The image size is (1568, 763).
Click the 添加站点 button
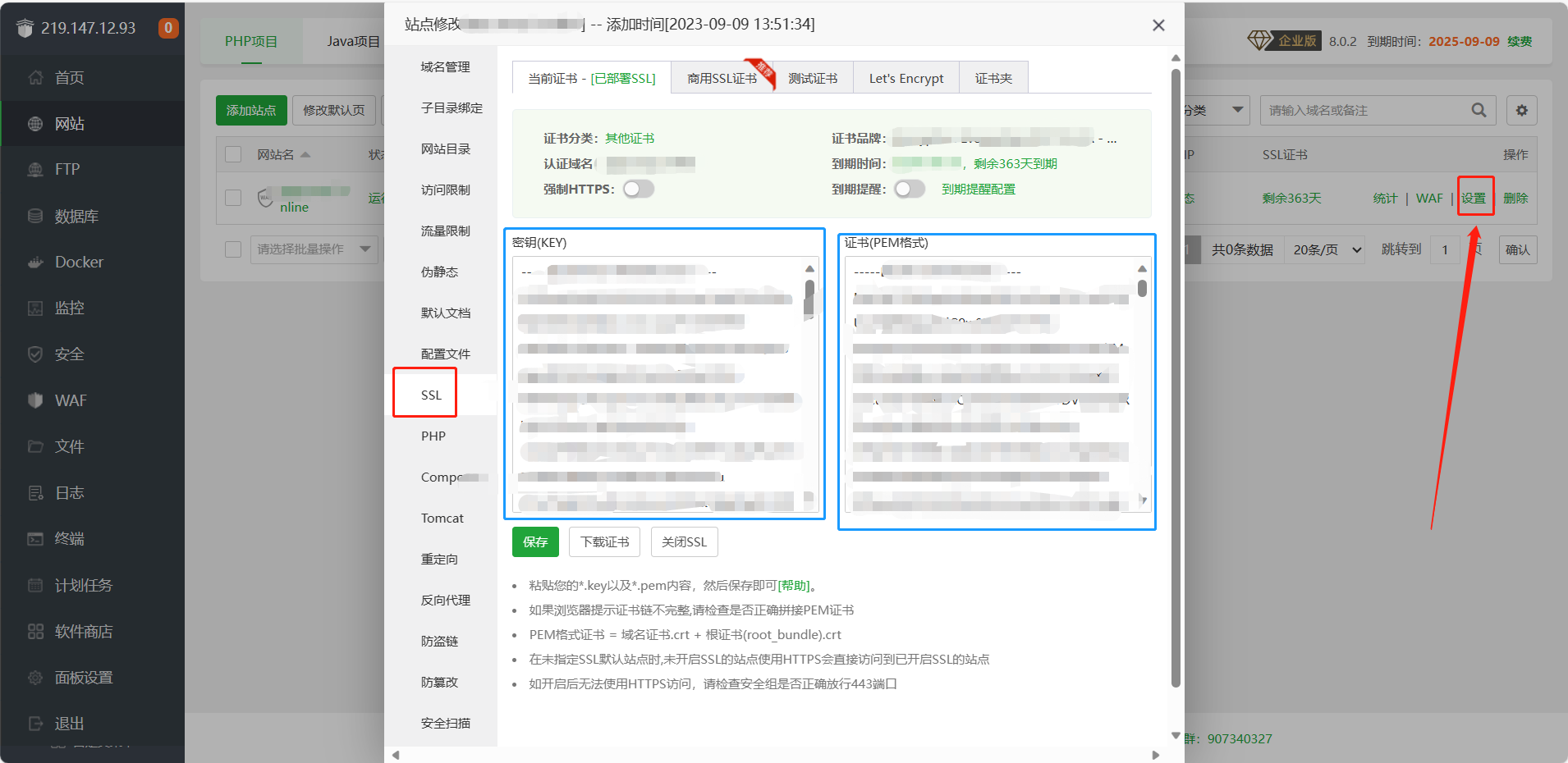pyautogui.click(x=251, y=110)
